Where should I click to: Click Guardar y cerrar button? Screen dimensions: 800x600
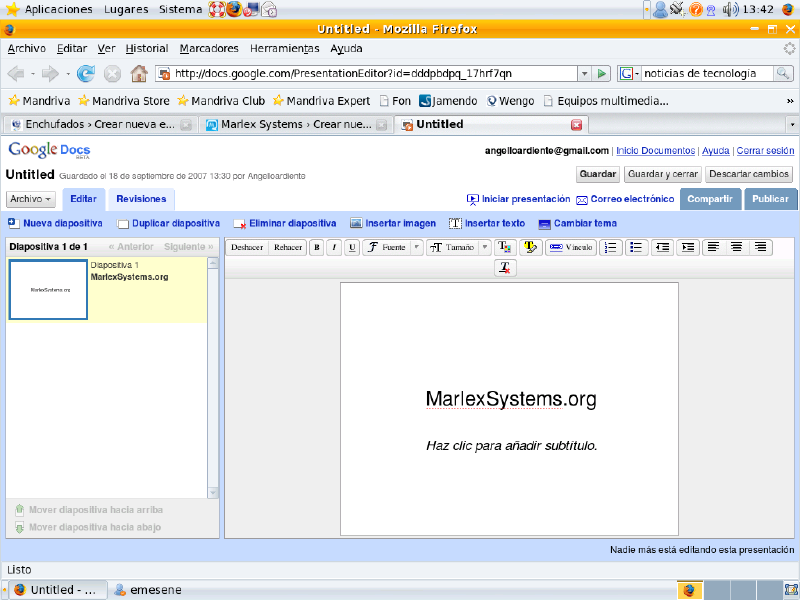pos(663,174)
